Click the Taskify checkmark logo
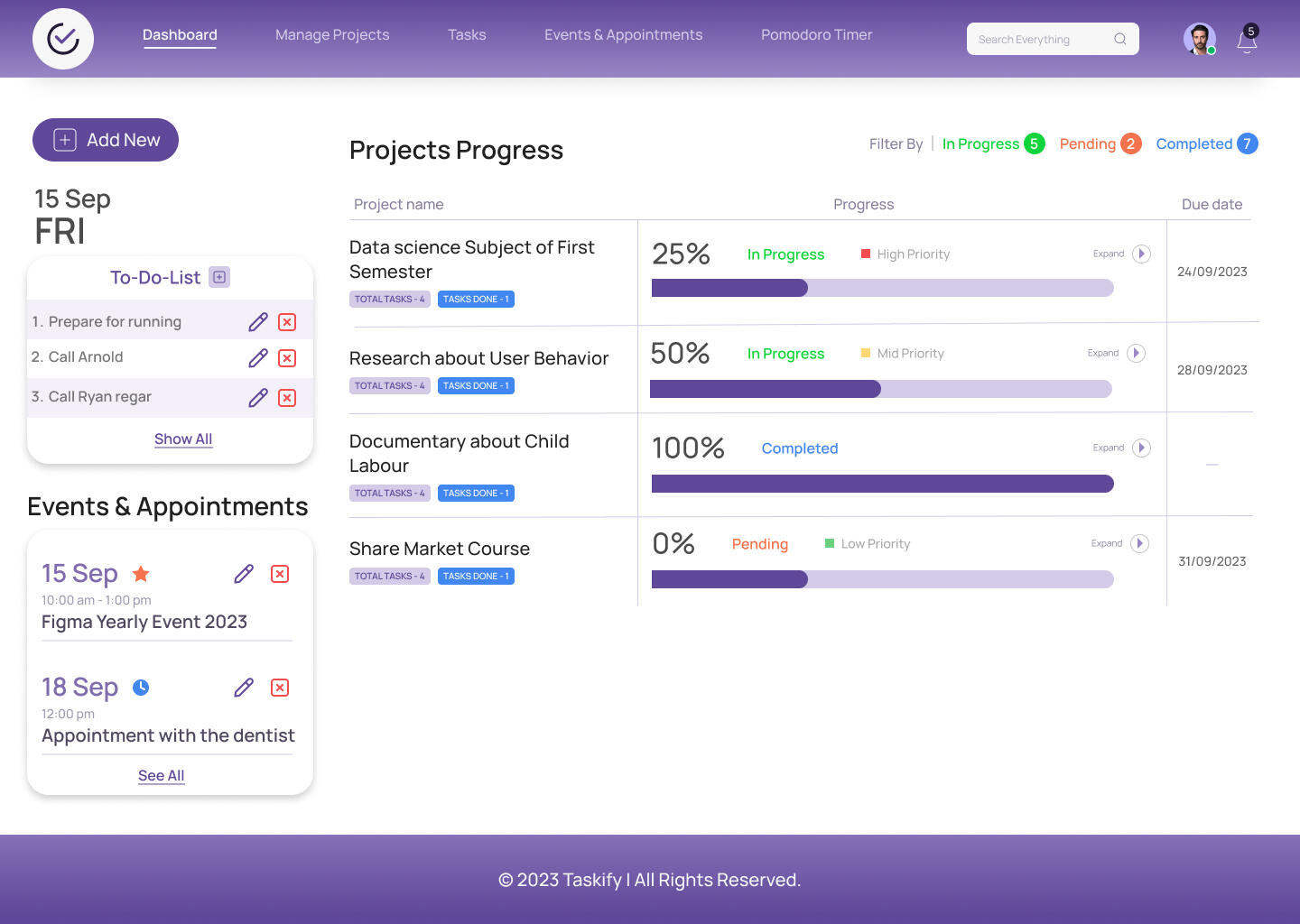Viewport: 1300px width, 924px height. coord(63,39)
